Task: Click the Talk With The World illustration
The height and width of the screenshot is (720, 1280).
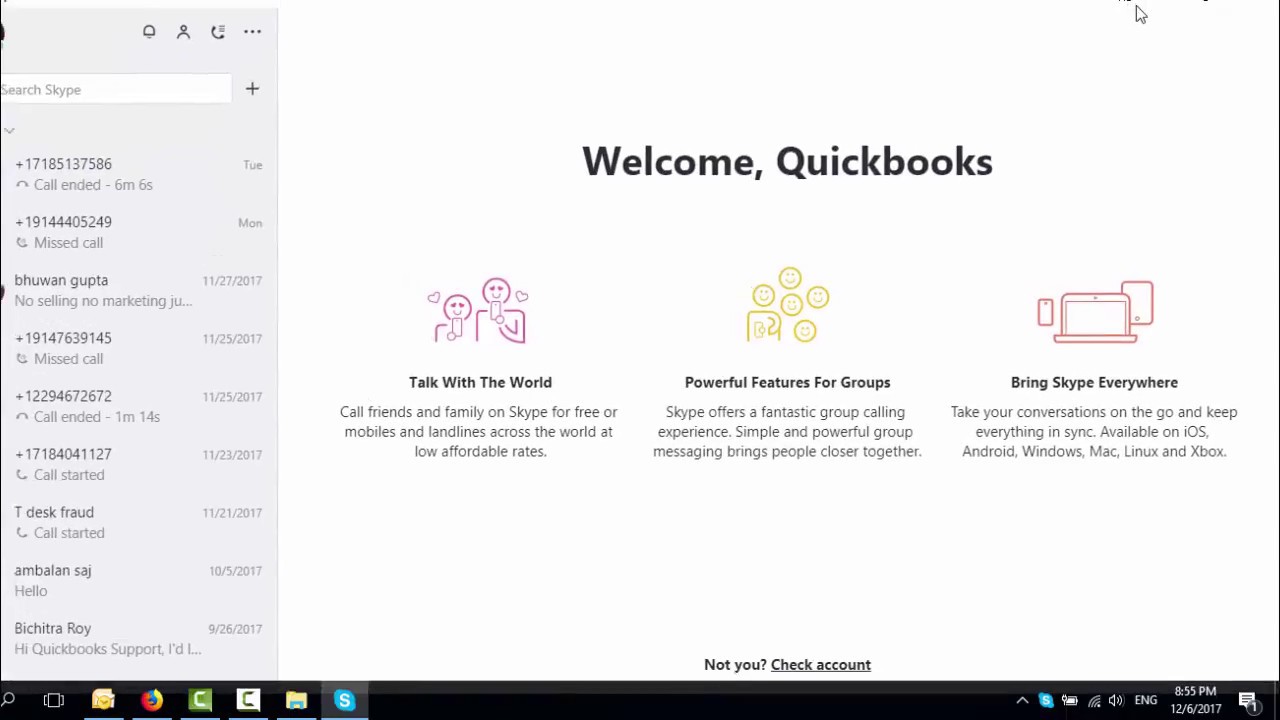Action: click(x=478, y=311)
